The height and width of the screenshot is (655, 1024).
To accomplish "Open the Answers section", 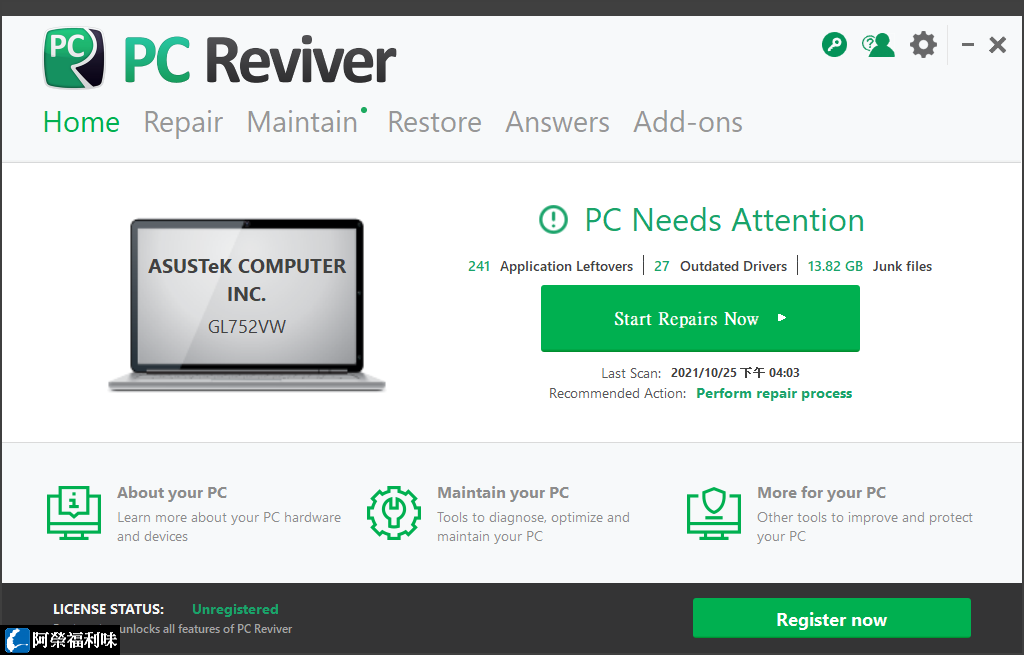I will click(557, 122).
